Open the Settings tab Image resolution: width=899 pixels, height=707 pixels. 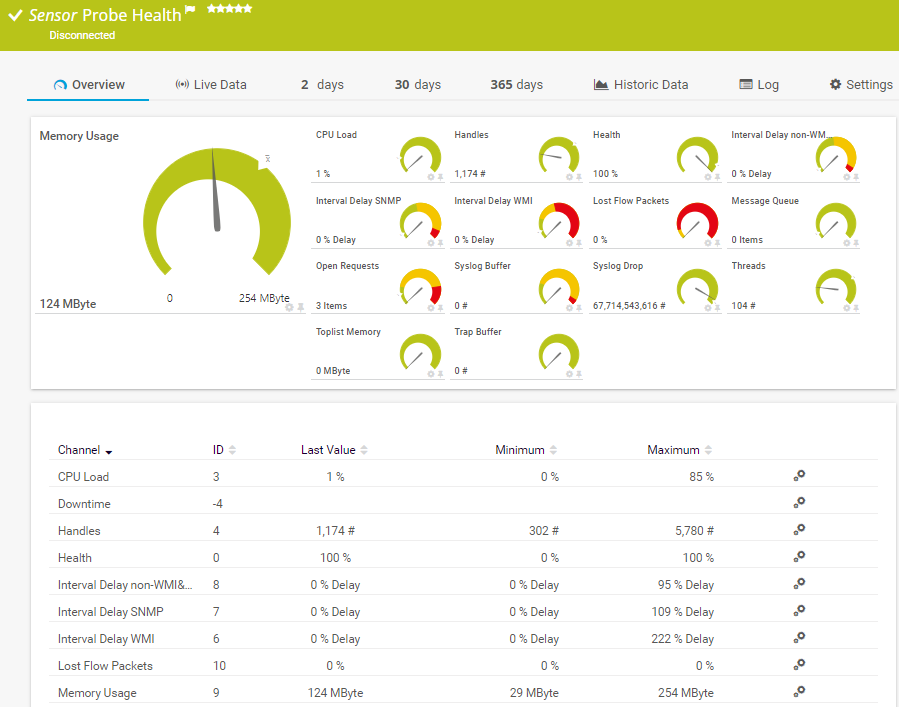point(860,84)
